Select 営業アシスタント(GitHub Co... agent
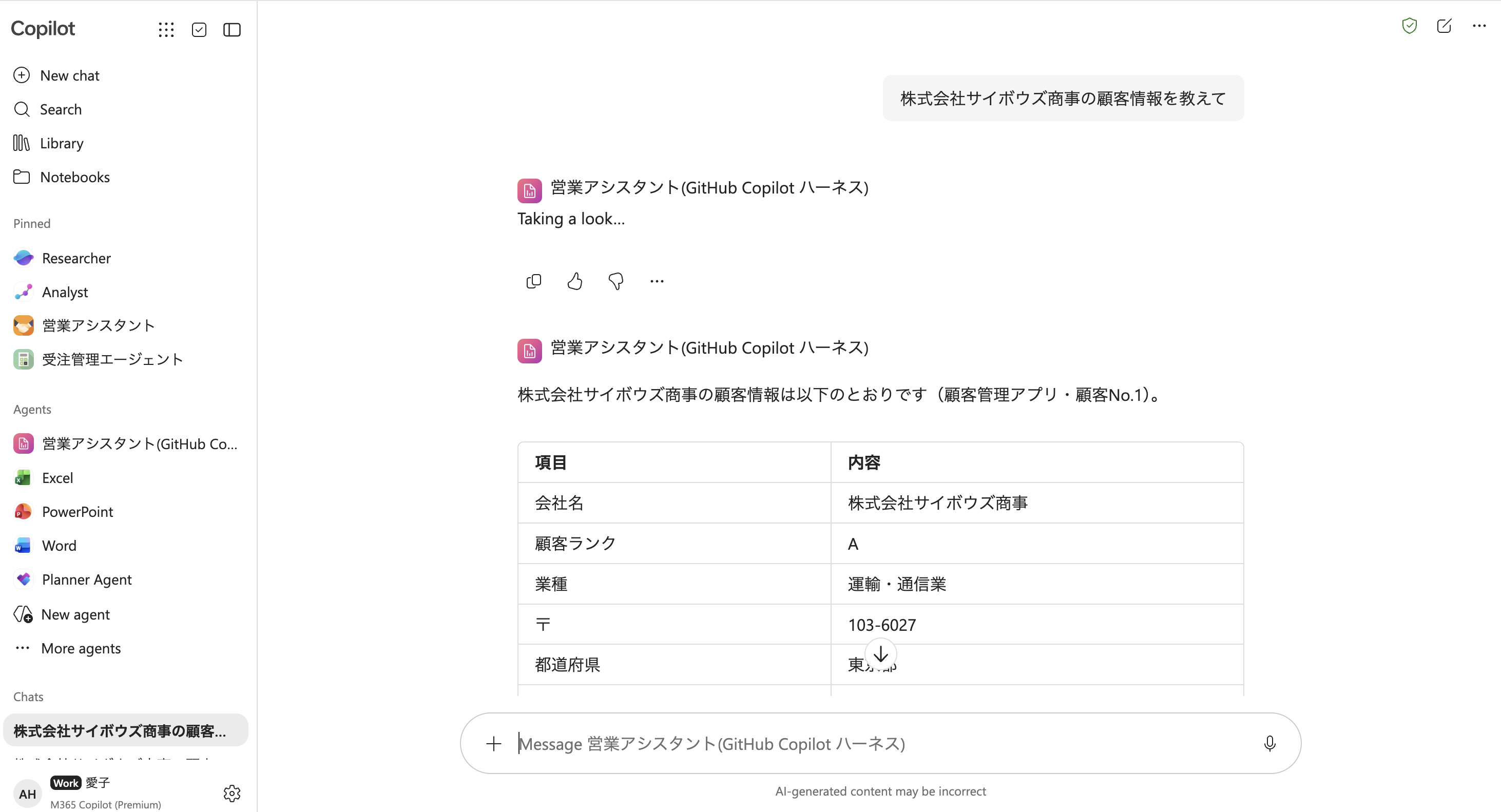The height and width of the screenshot is (812, 1501). [x=126, y=444]
